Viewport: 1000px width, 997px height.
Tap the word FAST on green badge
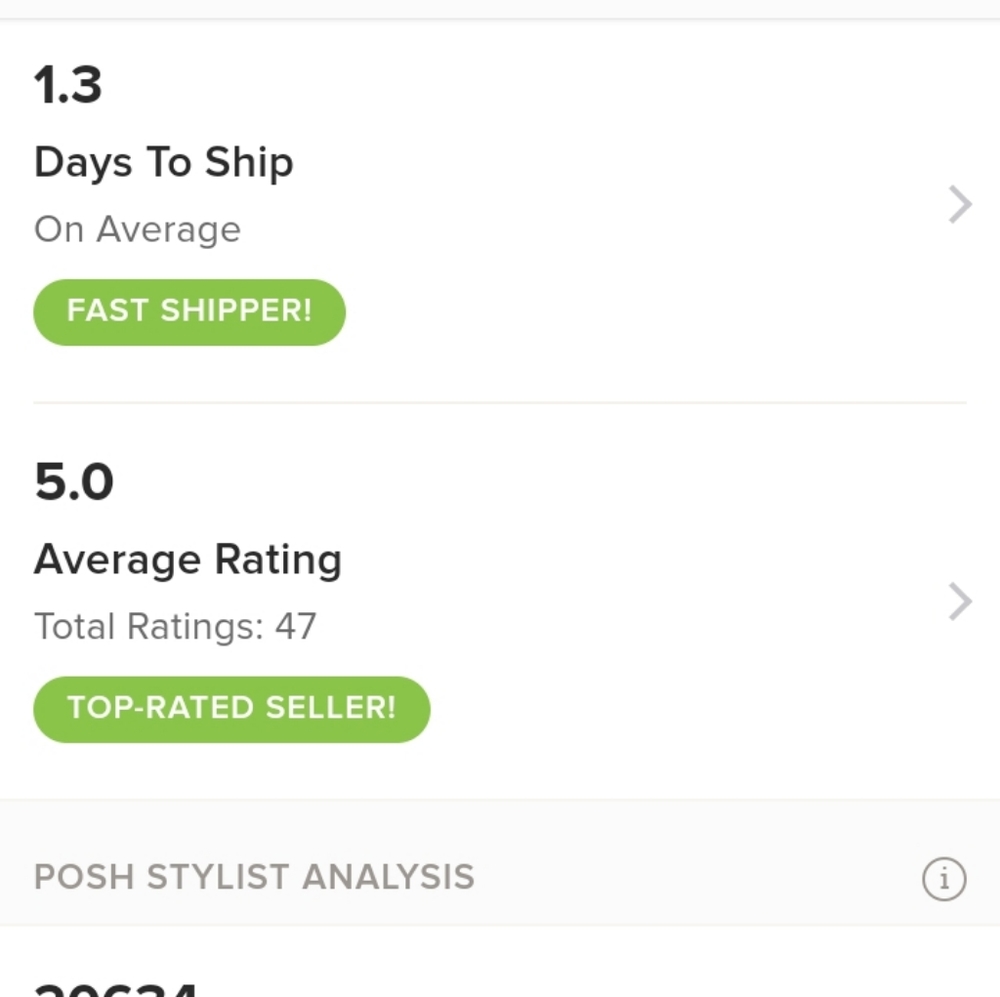[x=107, y=312]
